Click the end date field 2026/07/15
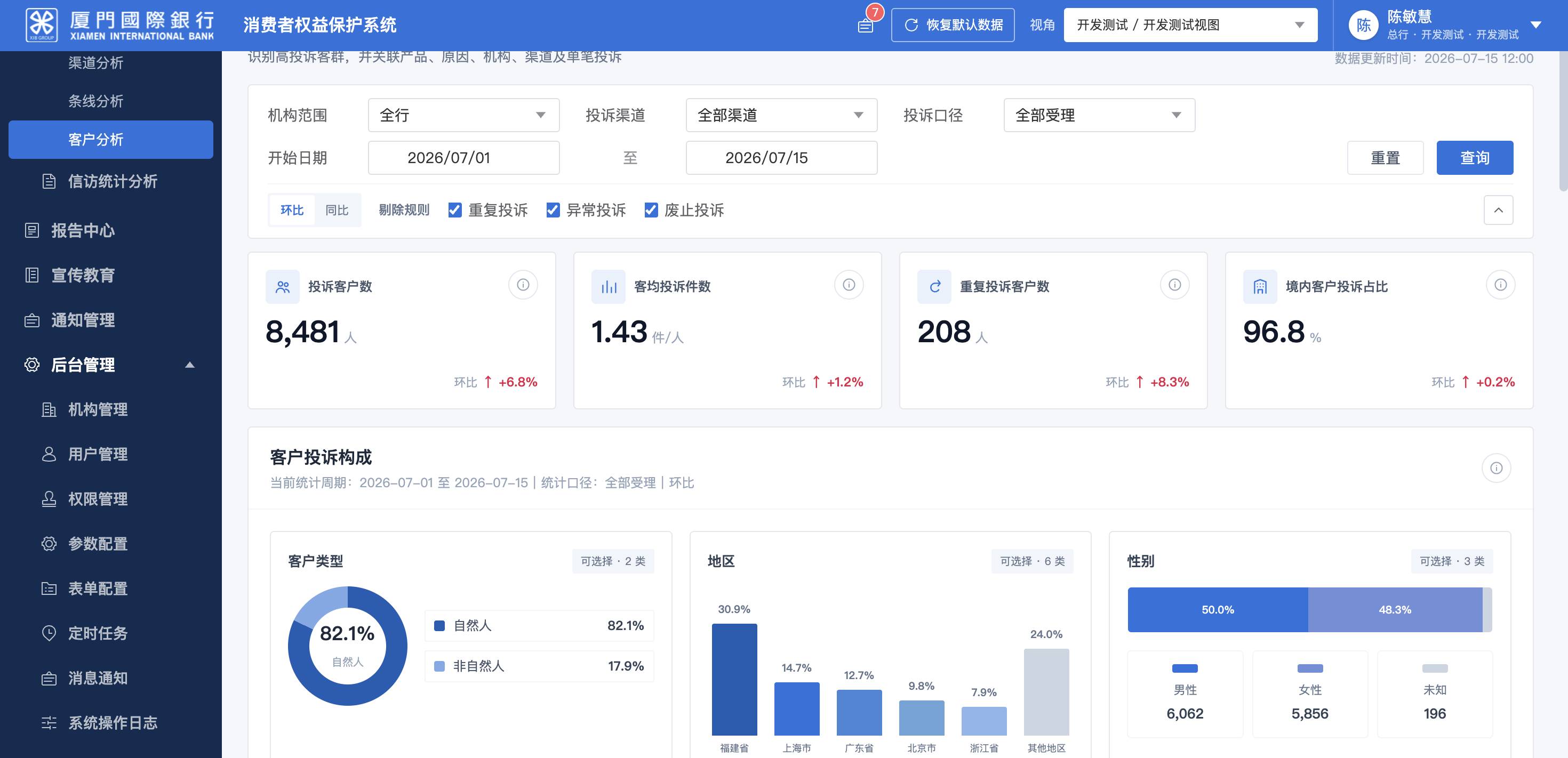Viewport: 1568px width, 758px height. [781, 158]
